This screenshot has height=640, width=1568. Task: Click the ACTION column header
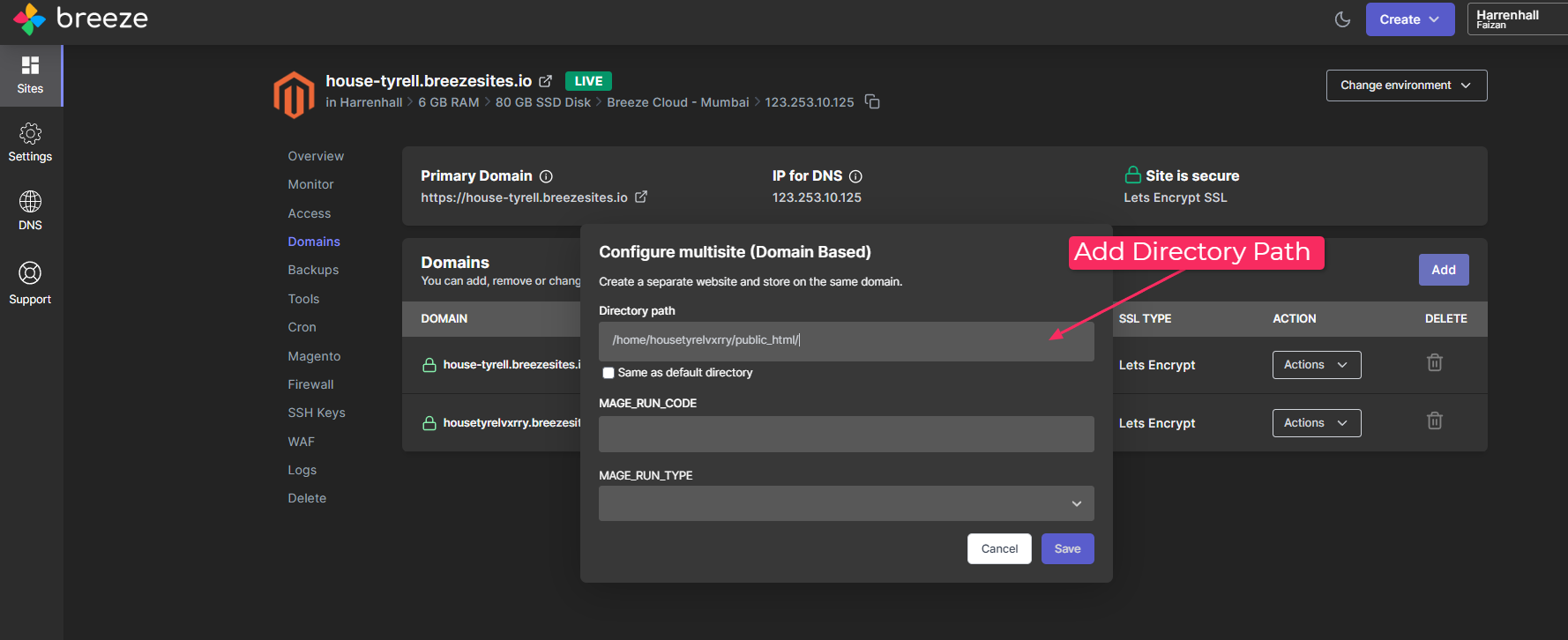coord(1295,319)
